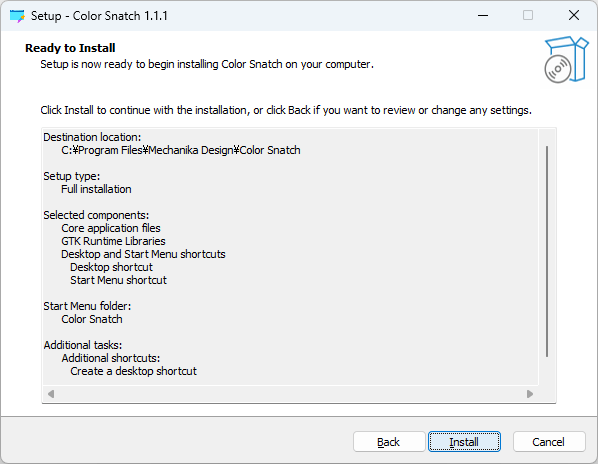Select the 'Full installation' text line
The height and width of the screenshot is (464, 598).
tap(96, 189)
